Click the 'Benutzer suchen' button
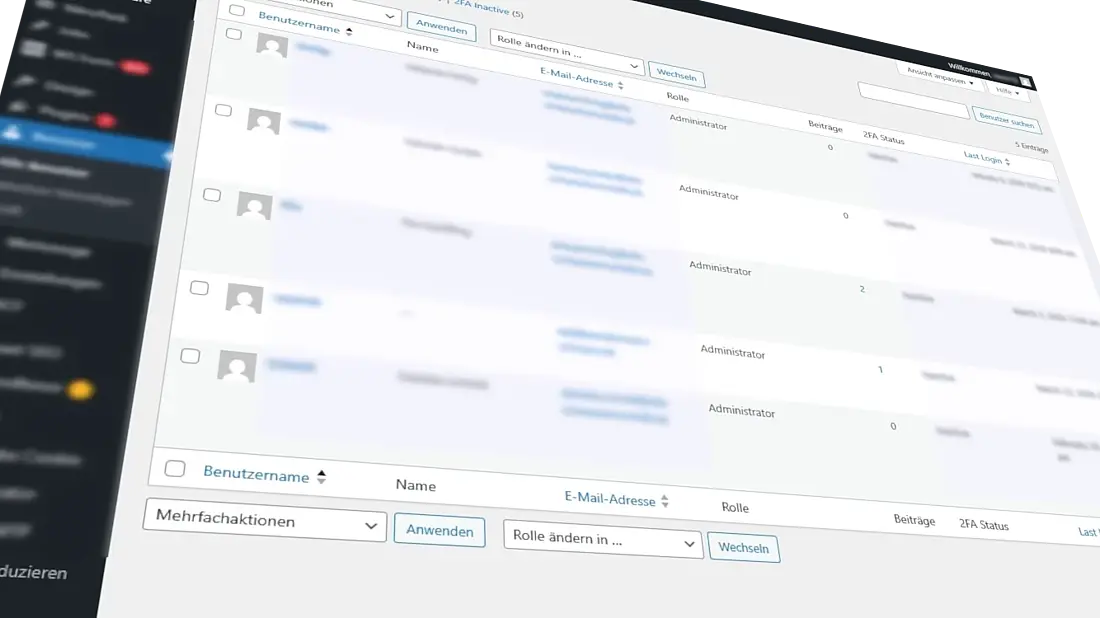The image size is (1100, 618). coord(1007,121)
